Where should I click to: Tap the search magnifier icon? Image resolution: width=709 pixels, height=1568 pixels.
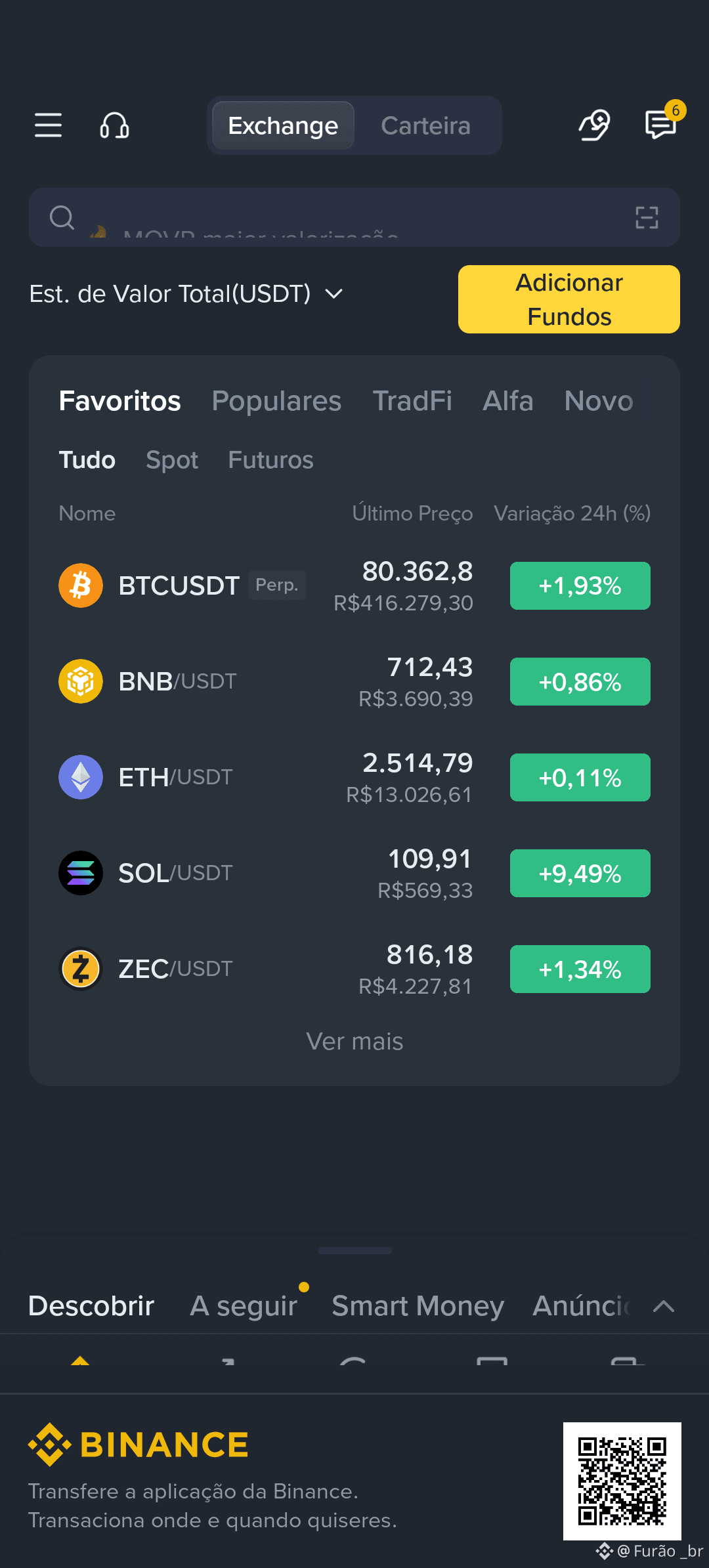pos(62,217)
